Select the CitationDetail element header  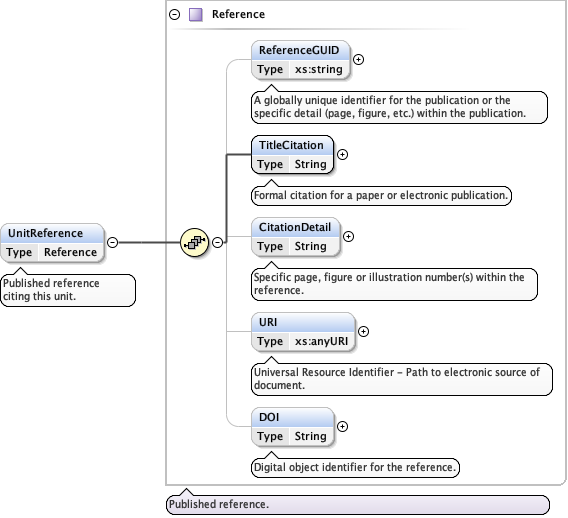[295, 227]
